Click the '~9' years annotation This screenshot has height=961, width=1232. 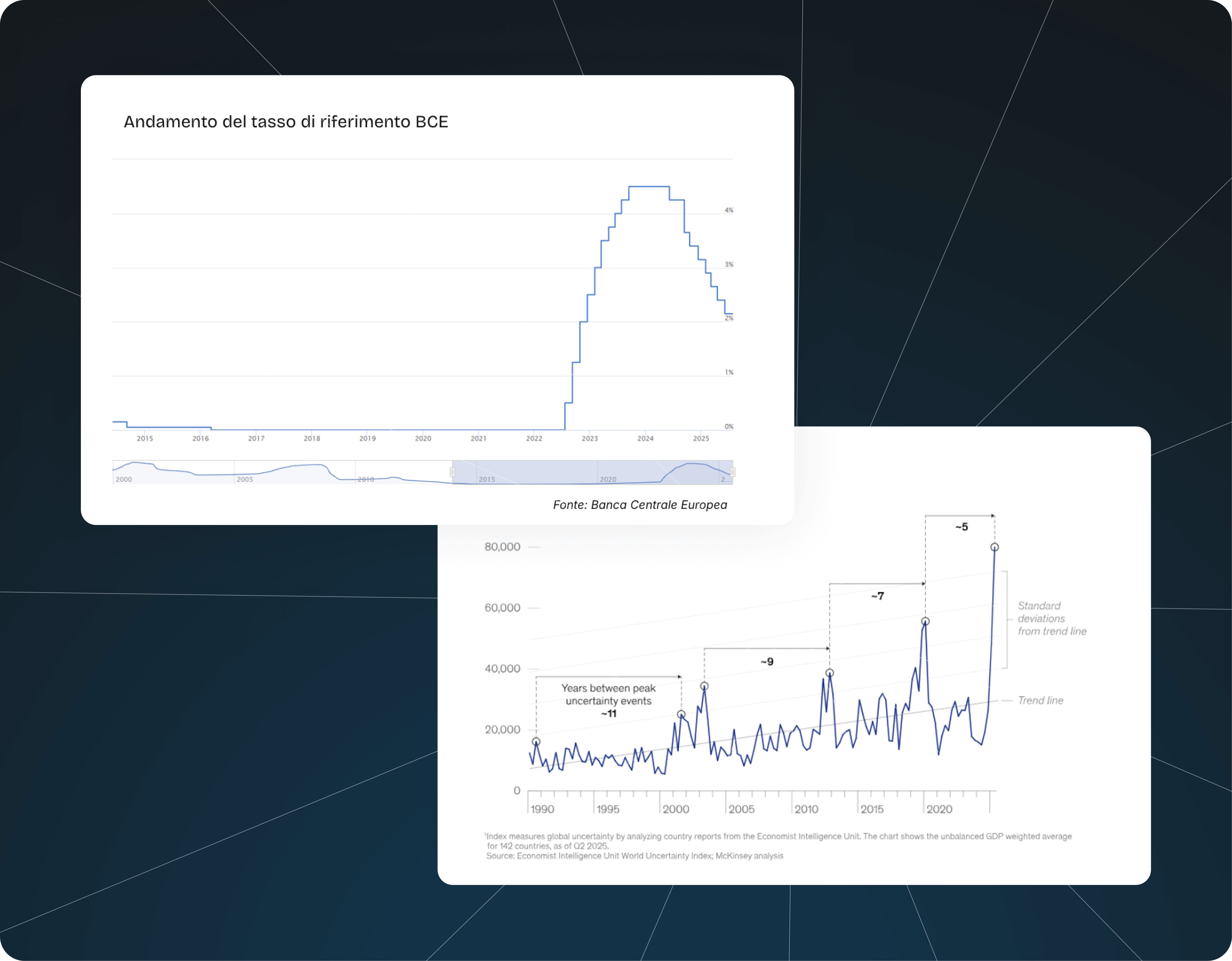(767, 662)
